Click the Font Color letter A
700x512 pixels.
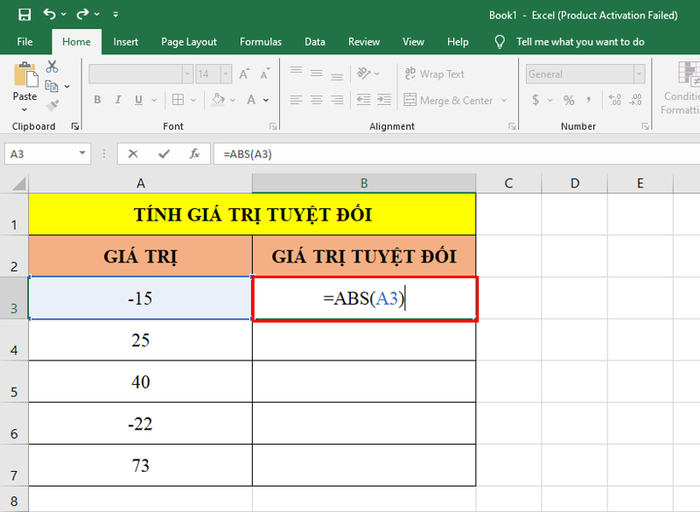click(x=251, y=100)
